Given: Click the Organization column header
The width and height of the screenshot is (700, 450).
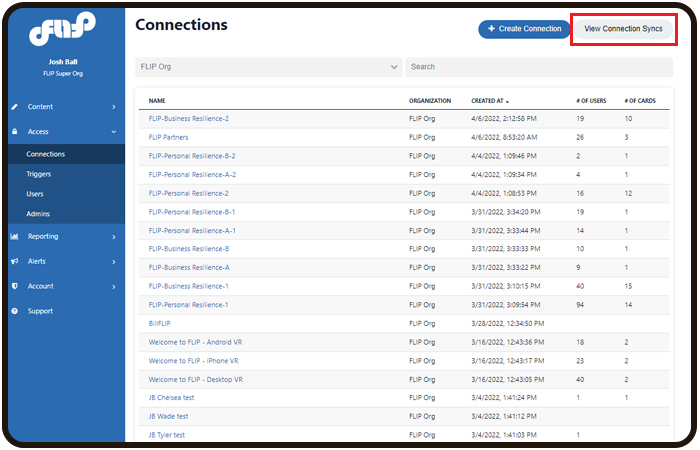Looking at the screenshot, I should point(430,101).
